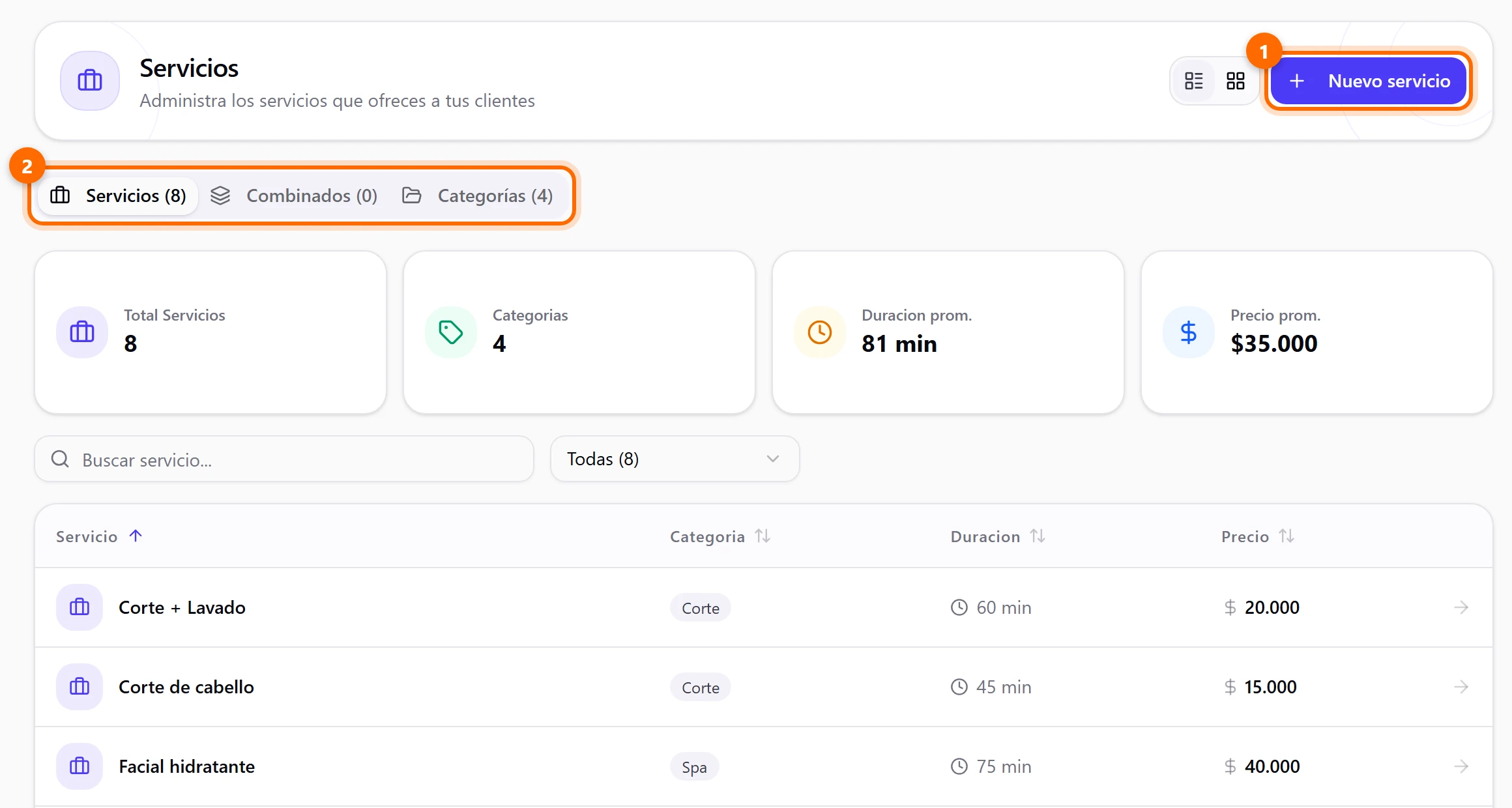
Task: Open the Servicios (8) tab
Action: click(118, 195)
